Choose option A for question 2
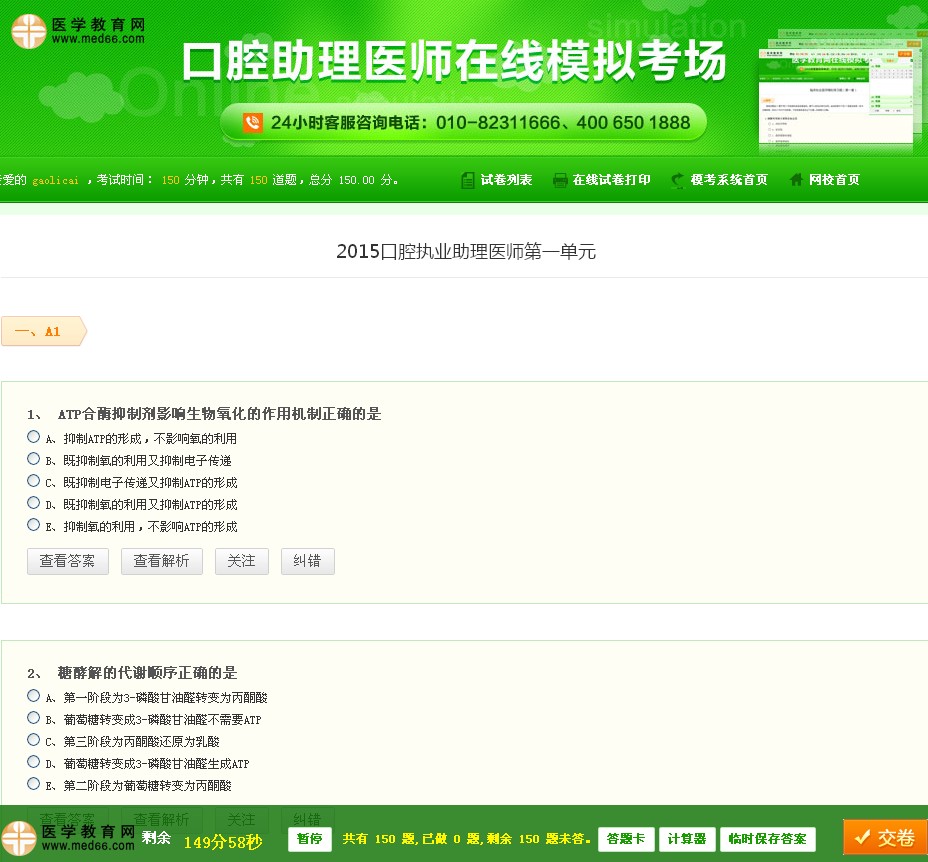Screen dimensions: 928x862 click(x=33, y=697)
